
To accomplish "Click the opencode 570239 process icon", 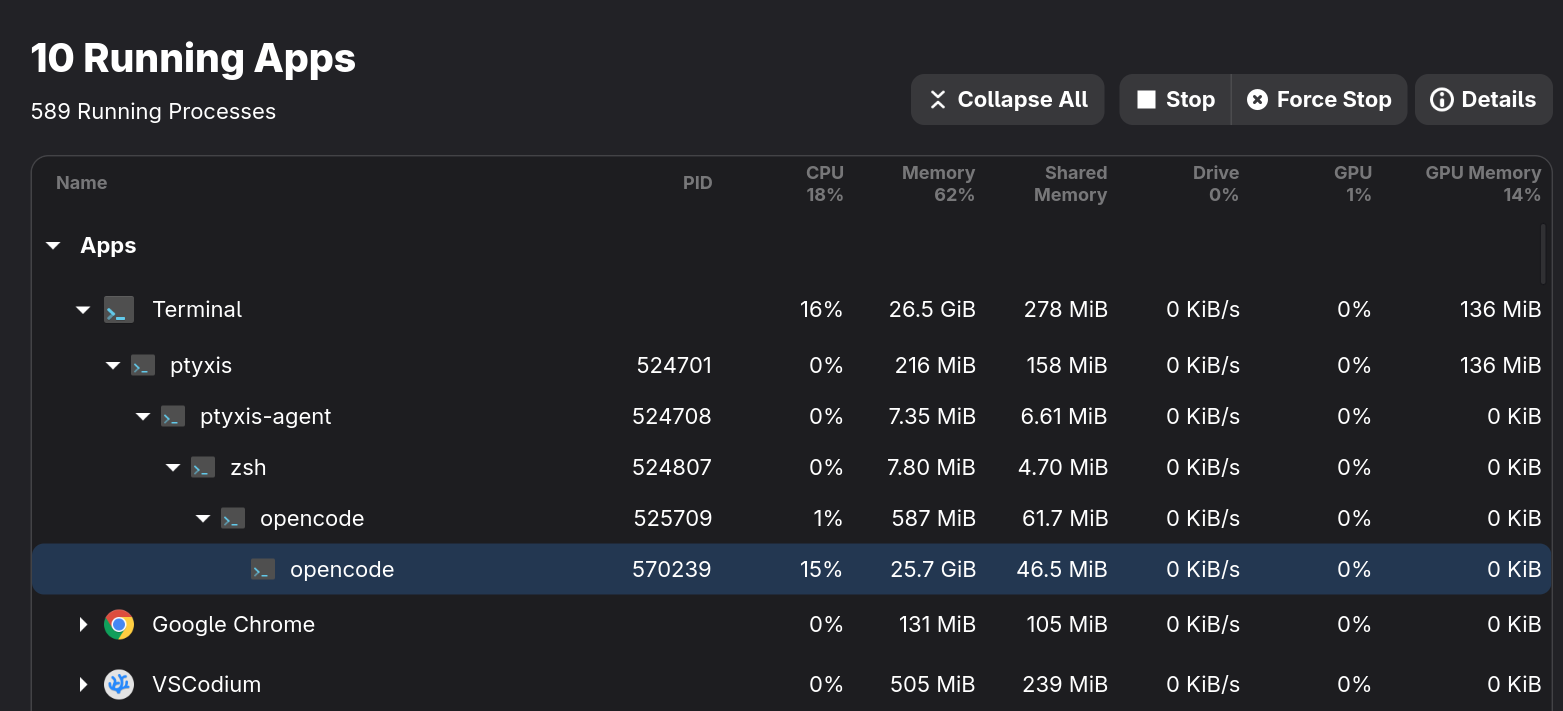I will coord(263,570).
